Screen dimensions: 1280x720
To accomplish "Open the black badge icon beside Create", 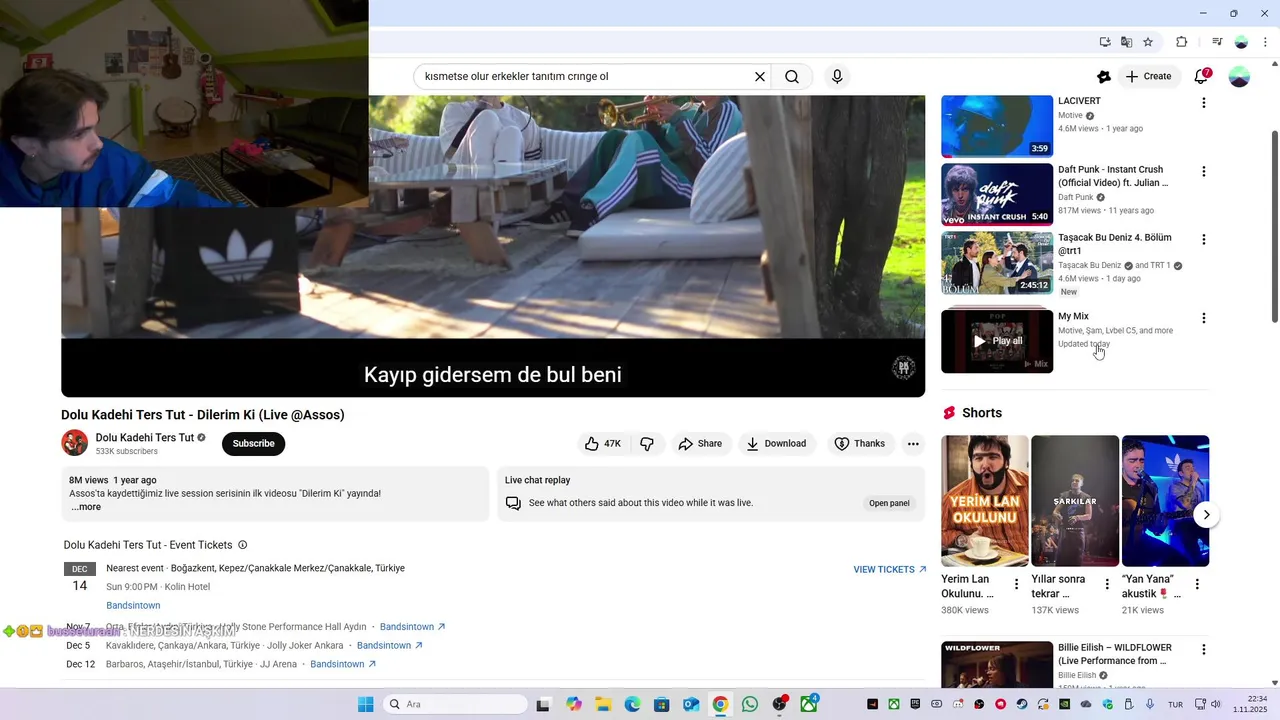I will pos(1104,76).
